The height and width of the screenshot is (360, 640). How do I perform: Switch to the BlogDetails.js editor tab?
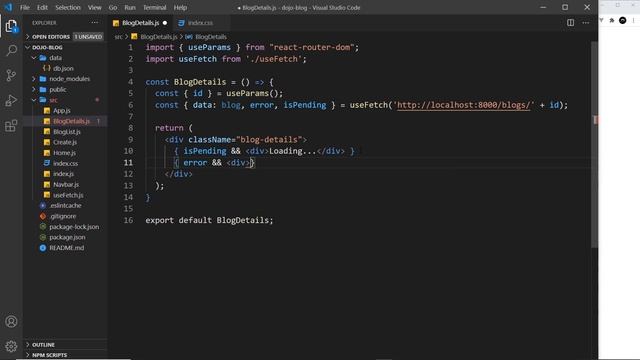click(x=140, y=23)
